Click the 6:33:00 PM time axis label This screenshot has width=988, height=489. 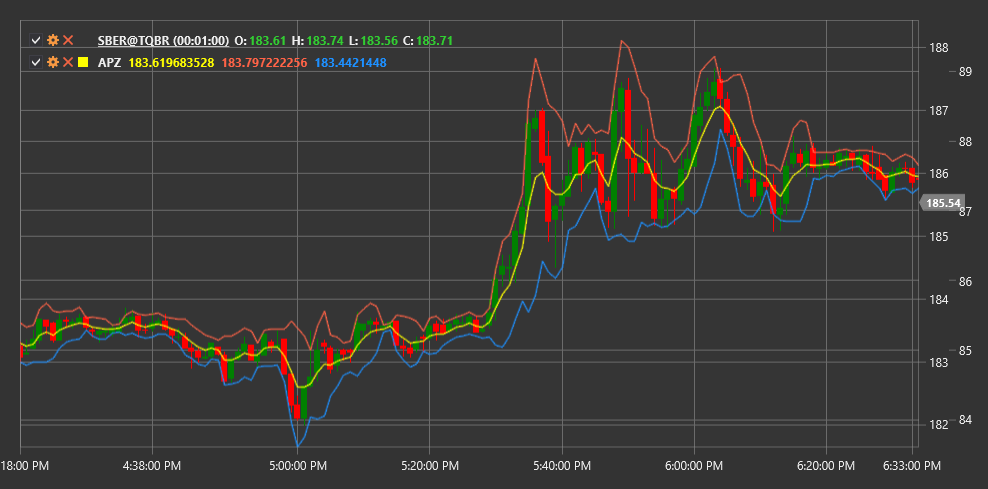912,466
